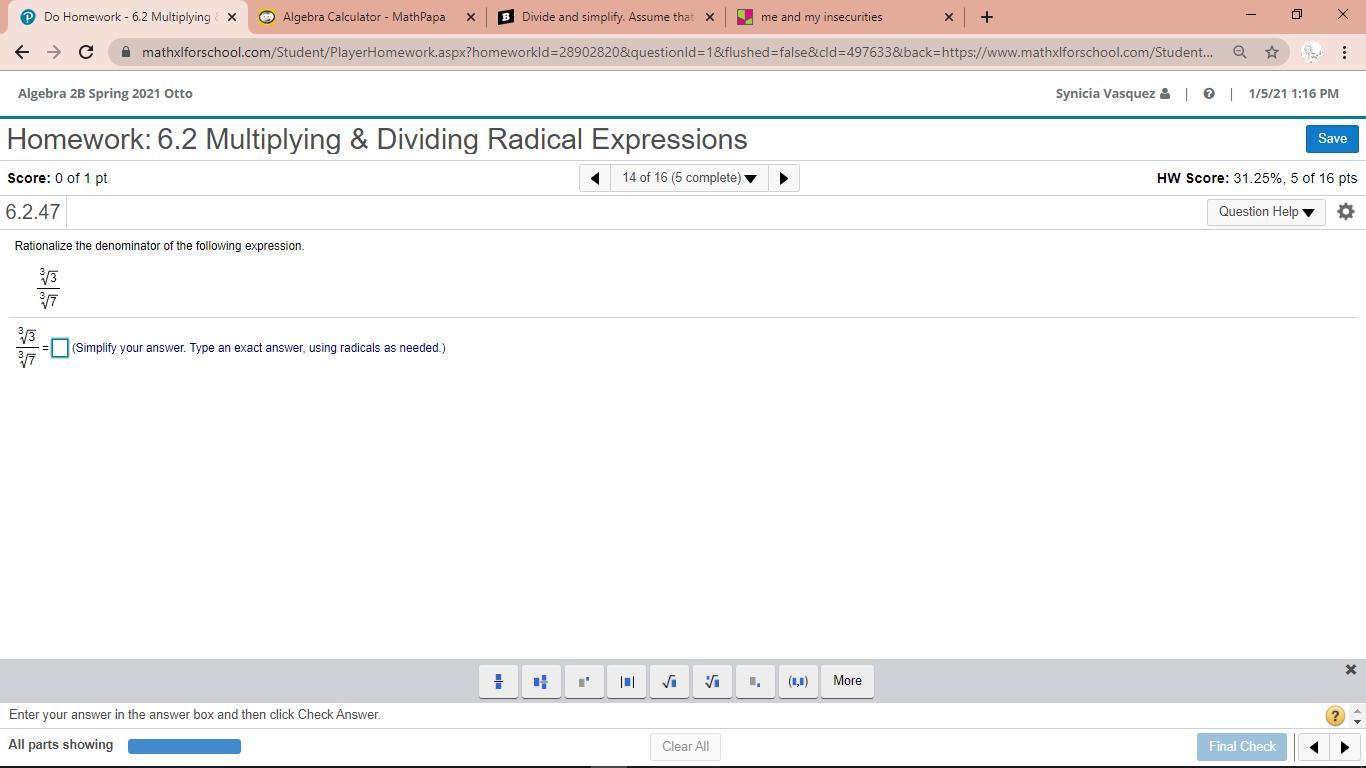Insert a square root template
Image resolution: width=1366 pixels, height=768 pixels.
(x=669, y=681)
